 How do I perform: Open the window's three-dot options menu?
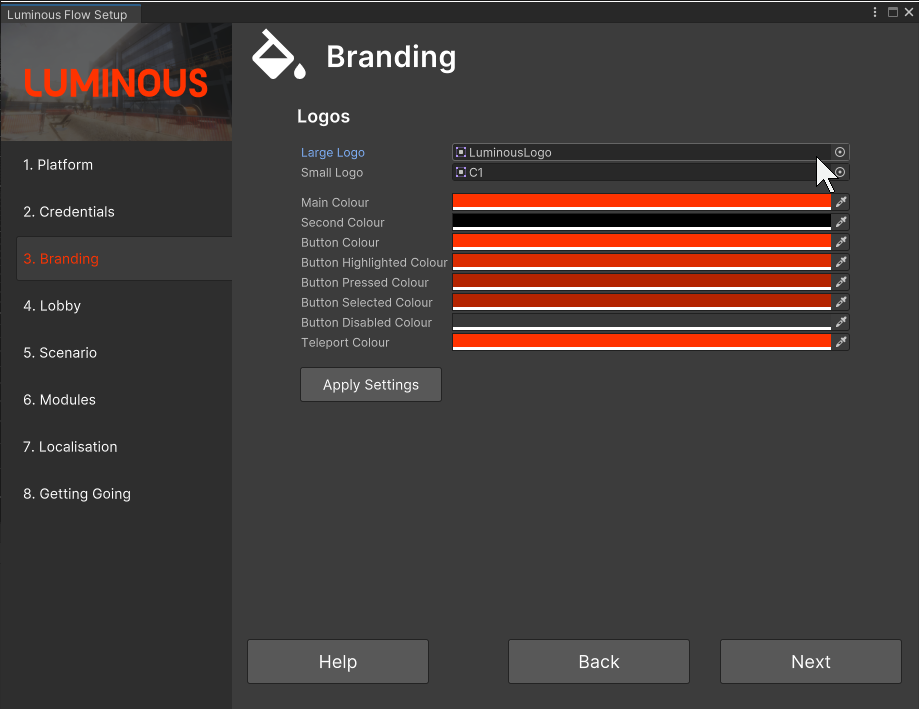[876, 12]
